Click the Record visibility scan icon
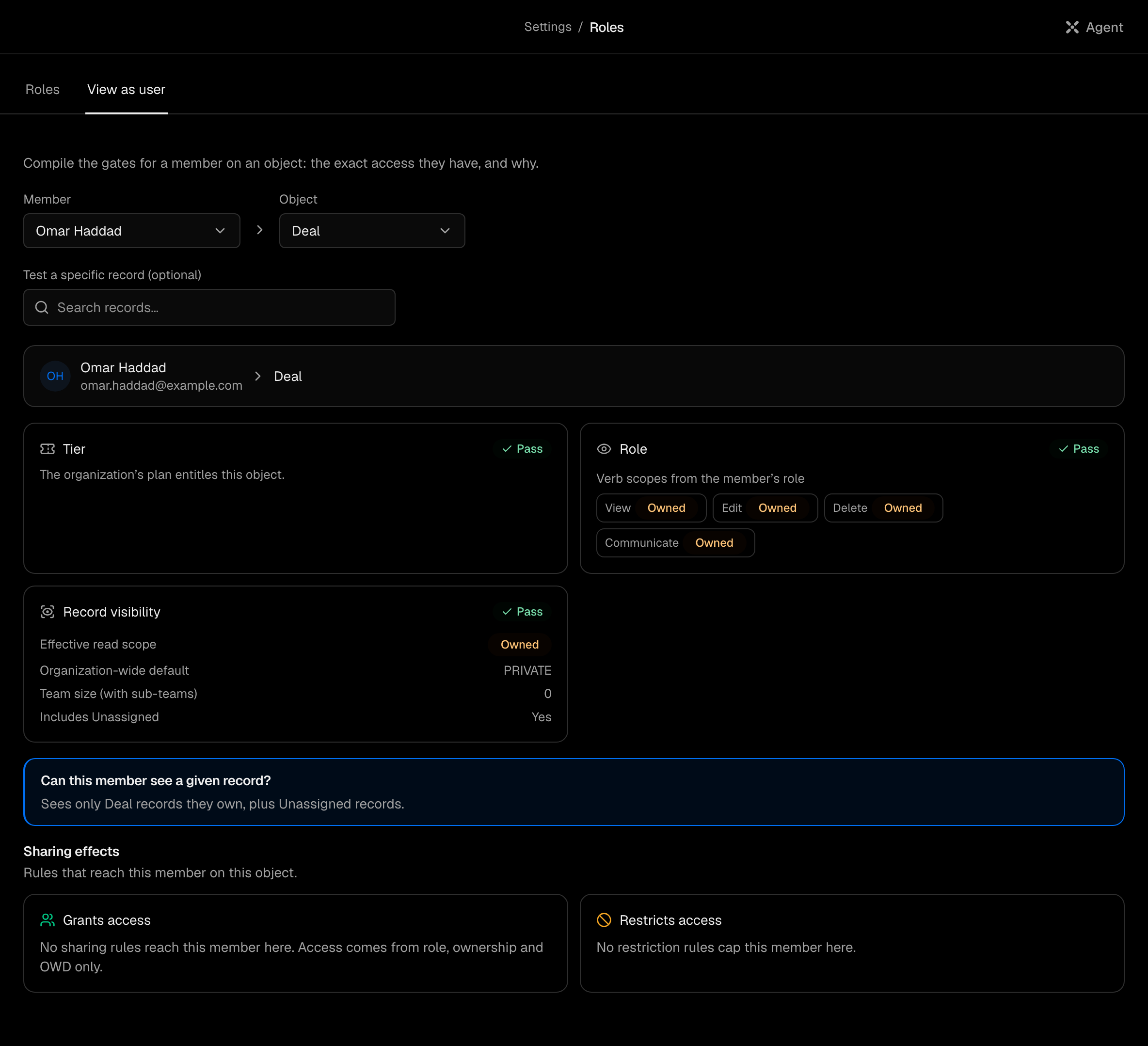Screen dimensions: 1148x1046 [x=48, y=612]
